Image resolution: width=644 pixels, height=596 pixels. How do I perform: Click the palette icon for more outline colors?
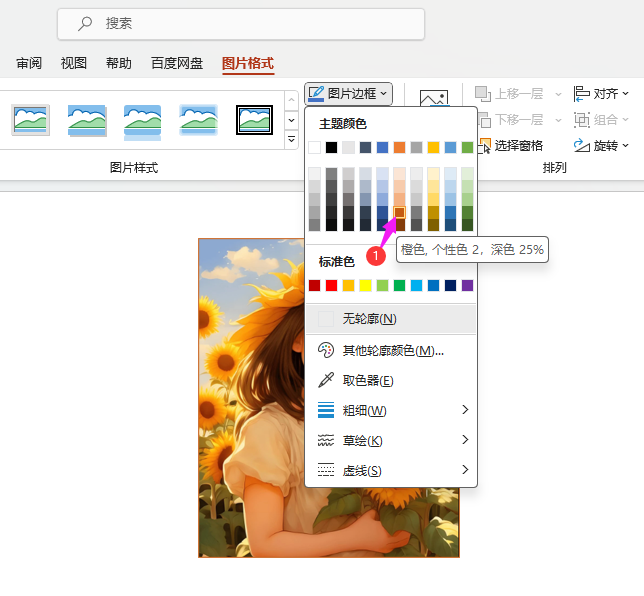pyautogui.click(x=326, y=350)
